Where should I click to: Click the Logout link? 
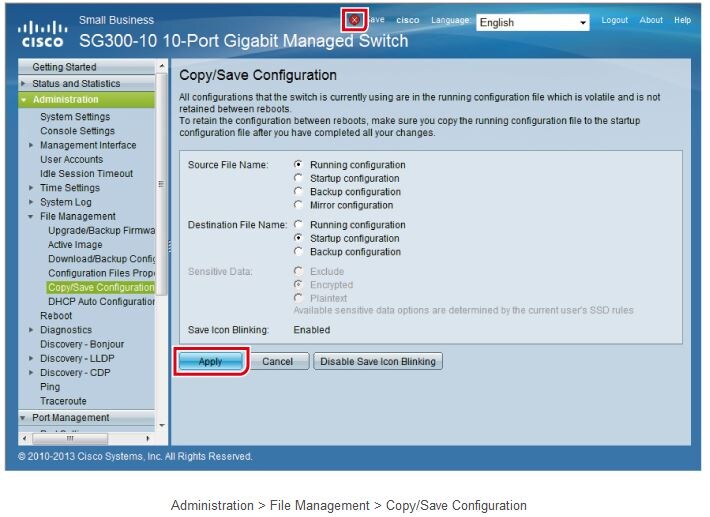point(614,20)
